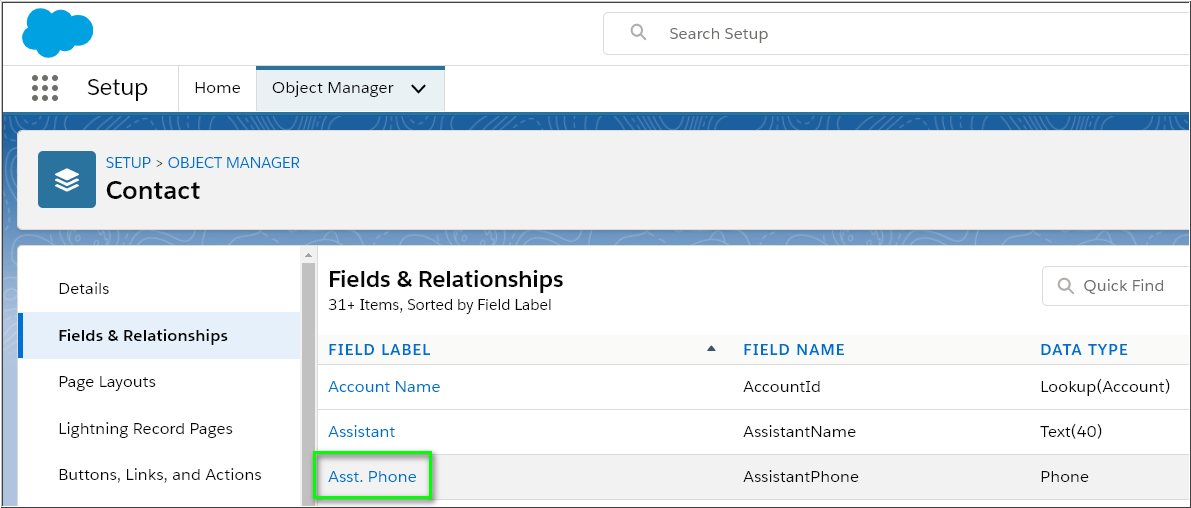
Task: Open the Object Manager tab
Action: tap(333, 88)
